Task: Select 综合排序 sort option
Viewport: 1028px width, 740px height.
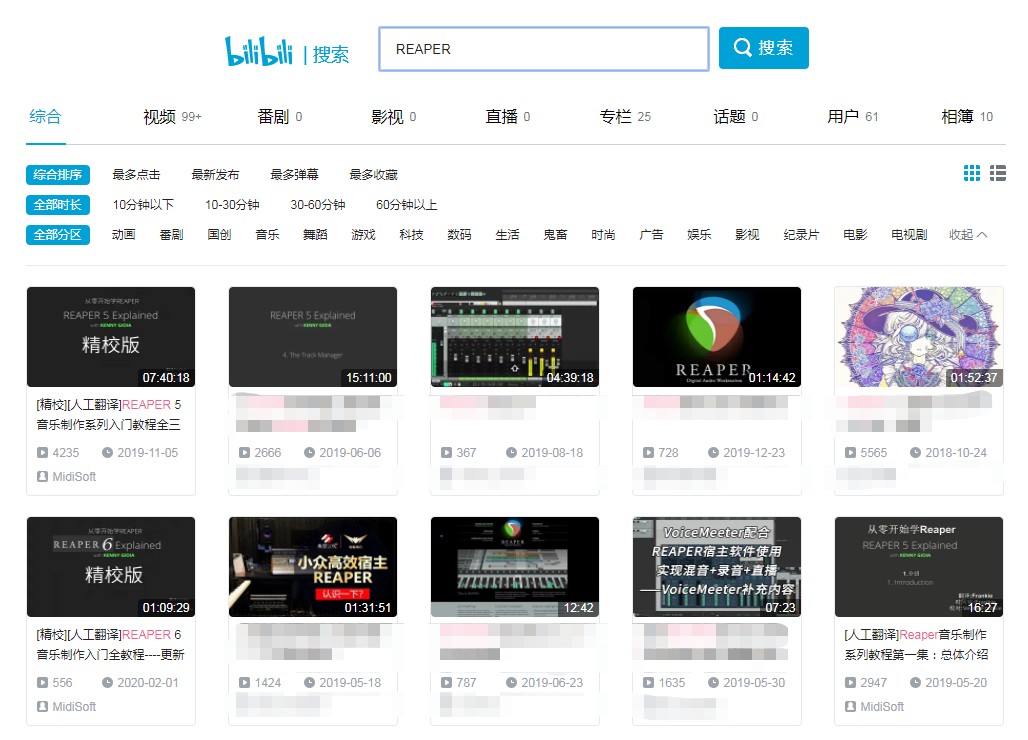Action: coord(58,175)
